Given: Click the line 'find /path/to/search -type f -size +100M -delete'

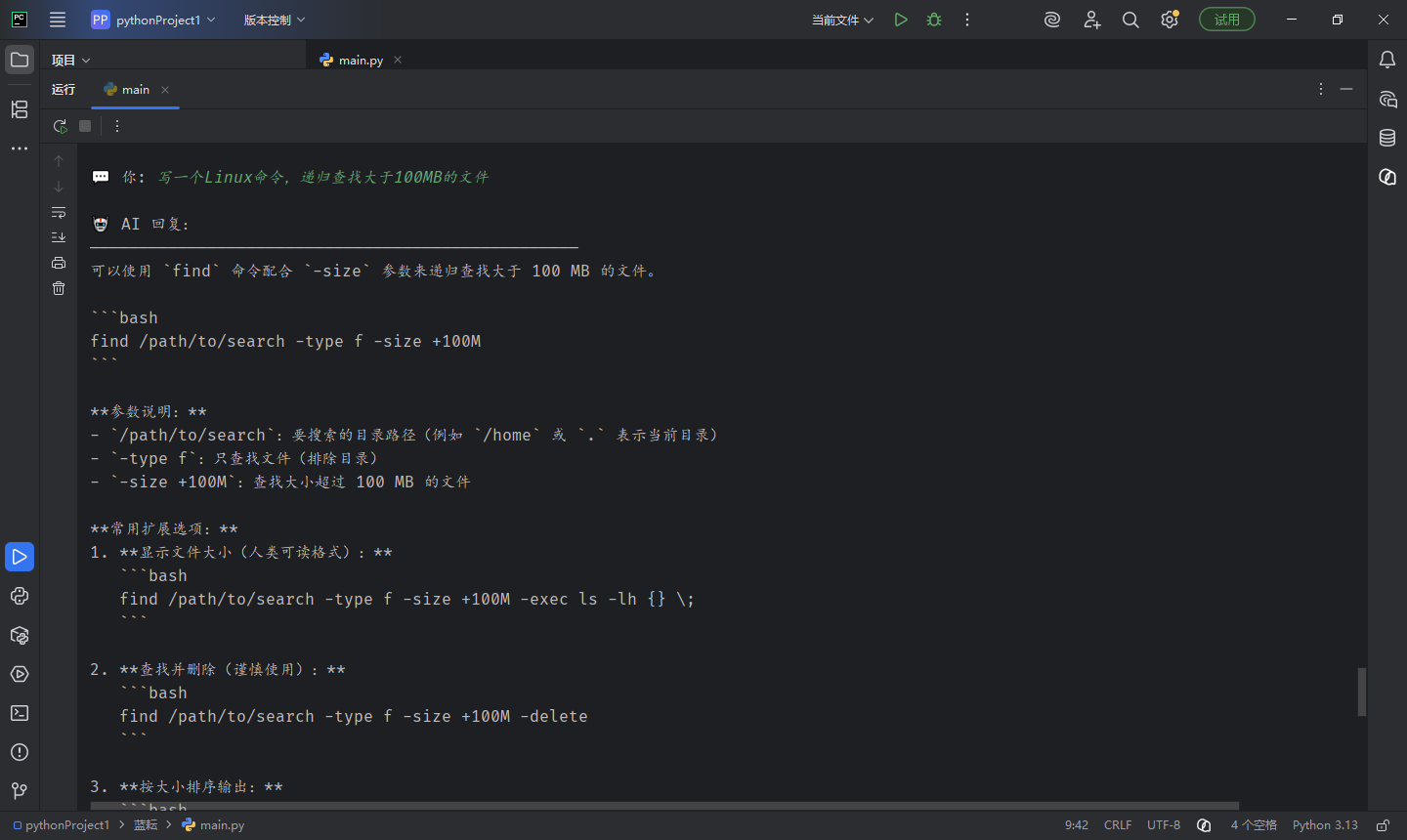Looking at the screenshot, I should [x=354, y=716].
